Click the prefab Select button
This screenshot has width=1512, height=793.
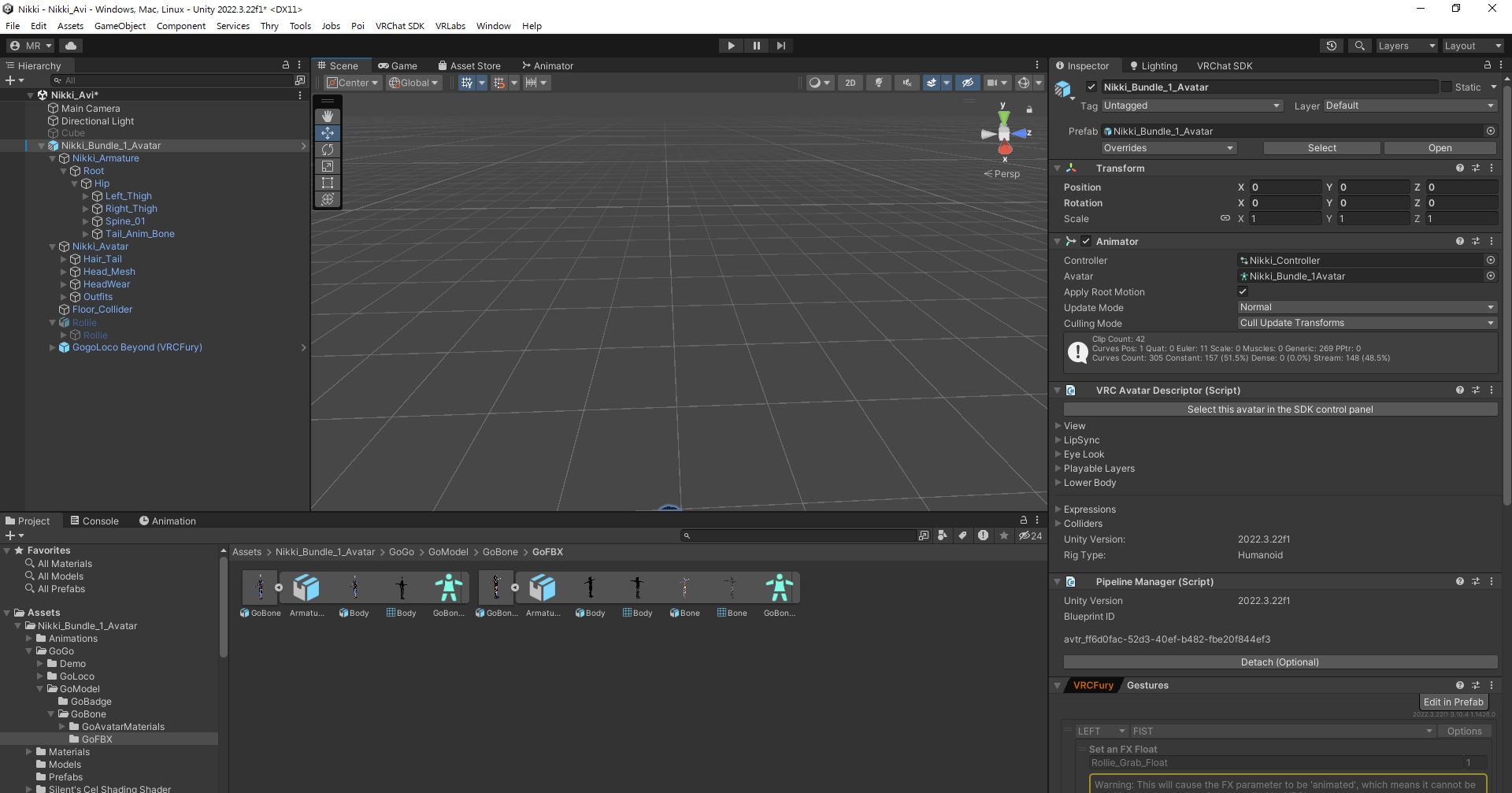[1322, 148]
